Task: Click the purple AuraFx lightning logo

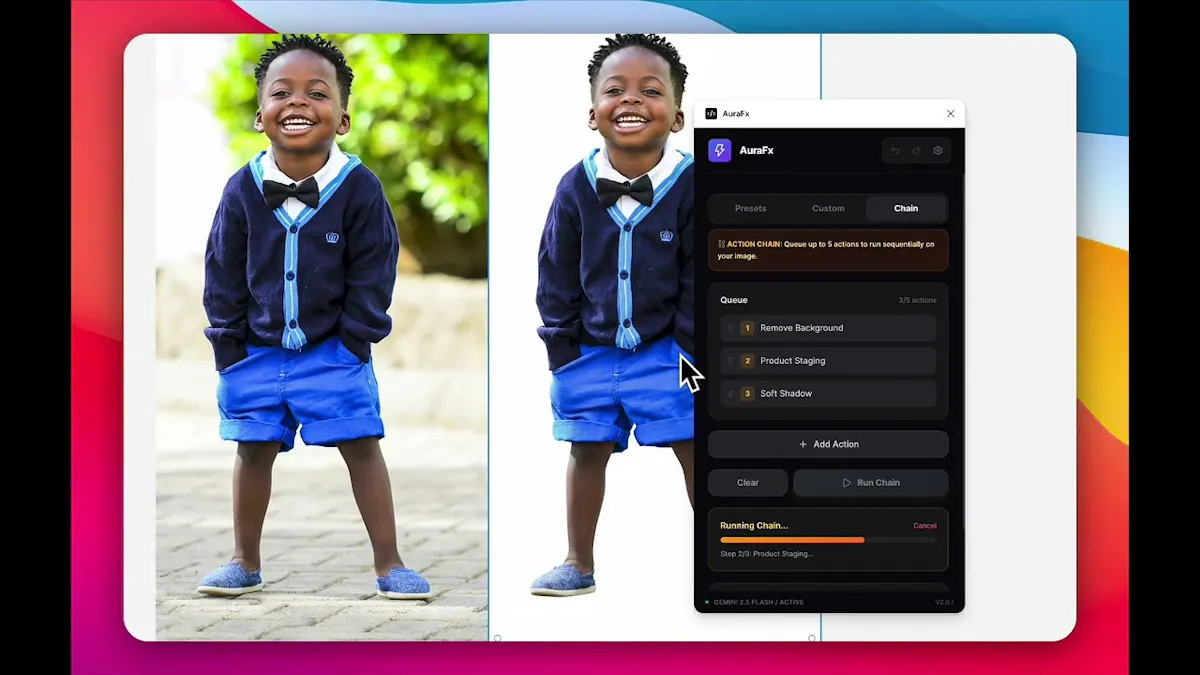Action: click(720, 150)
